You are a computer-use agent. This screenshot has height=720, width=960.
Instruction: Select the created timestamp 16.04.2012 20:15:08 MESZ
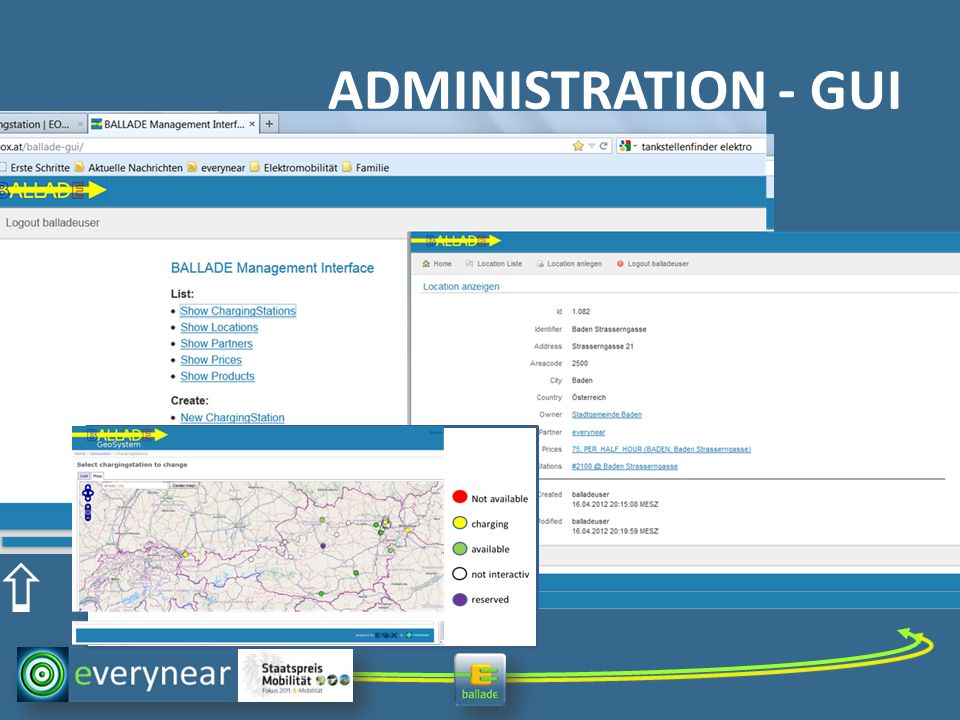point(615,504)
